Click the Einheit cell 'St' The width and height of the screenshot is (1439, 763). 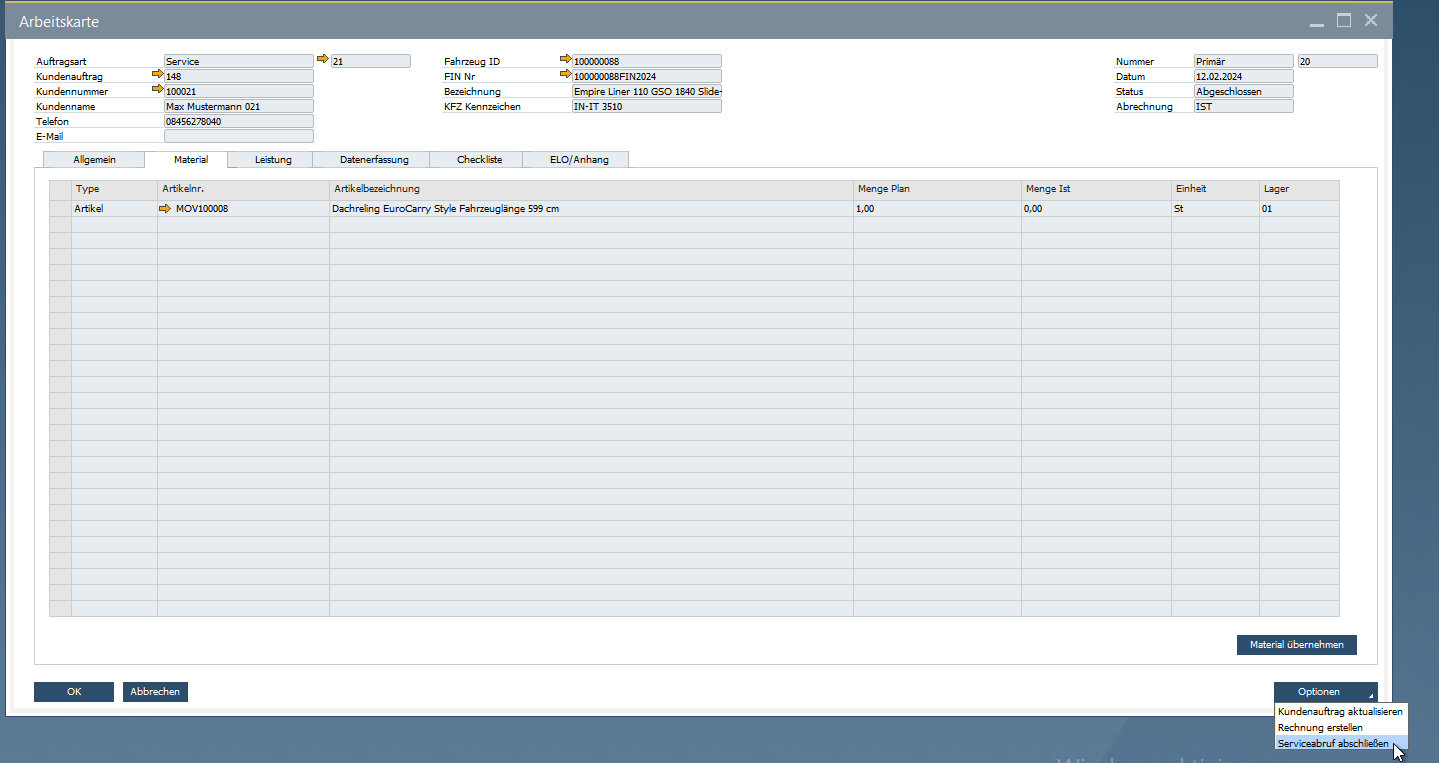(1215, 209)
